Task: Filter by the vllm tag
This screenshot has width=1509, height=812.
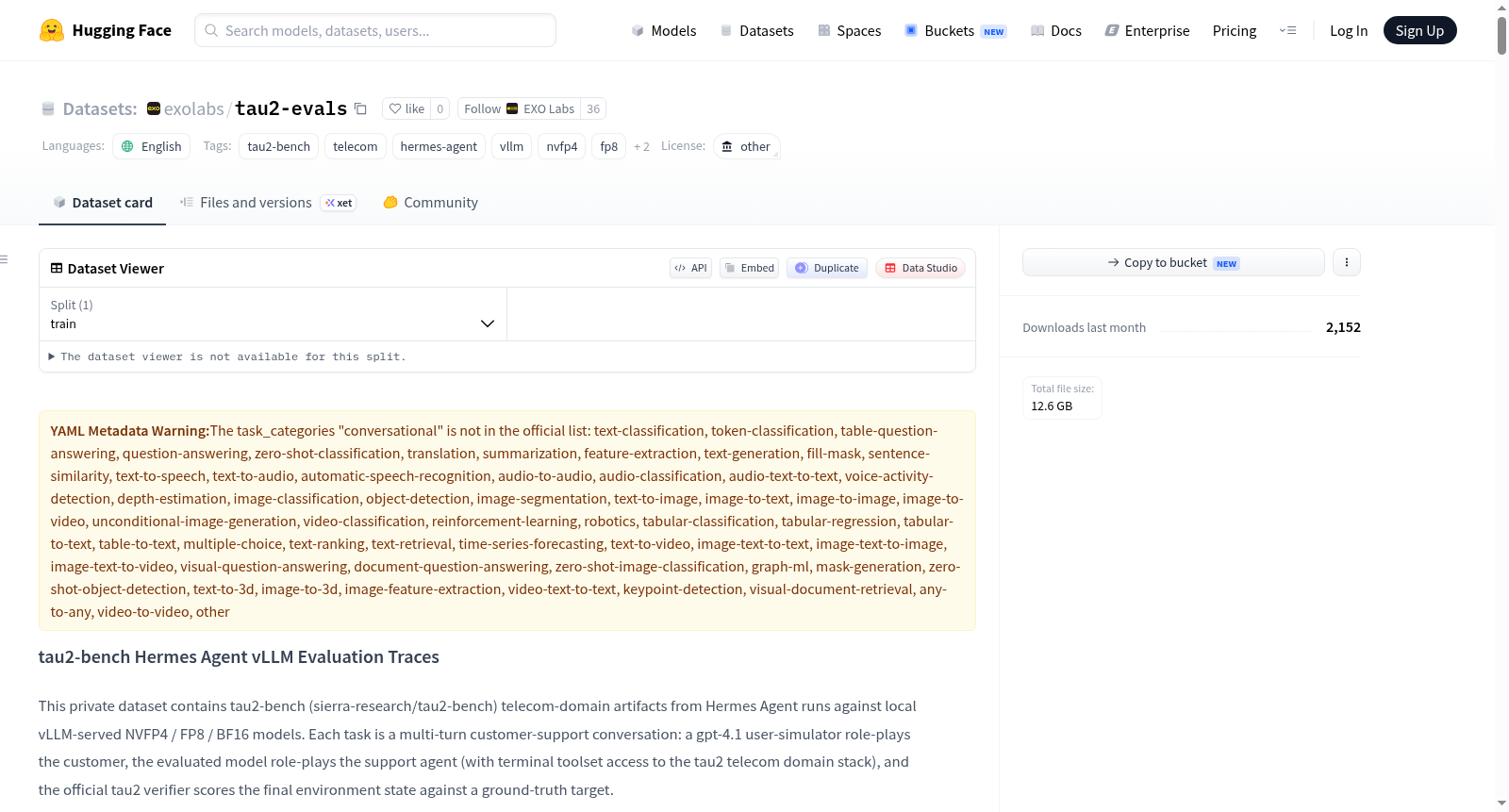Action: click(511, 146)
